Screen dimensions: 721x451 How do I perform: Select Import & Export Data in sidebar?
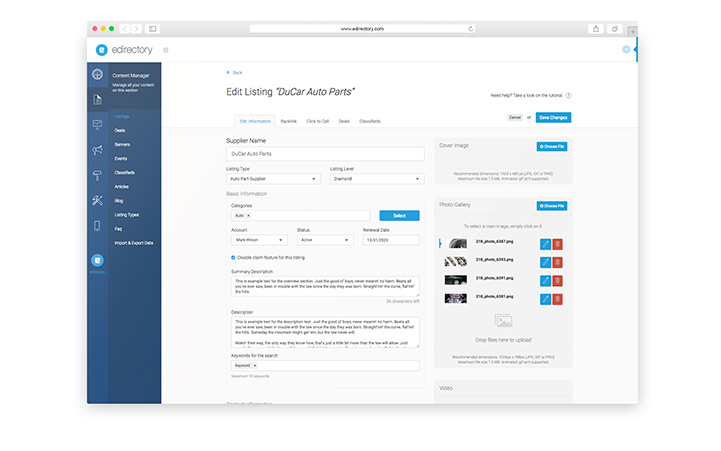[134, 243]
